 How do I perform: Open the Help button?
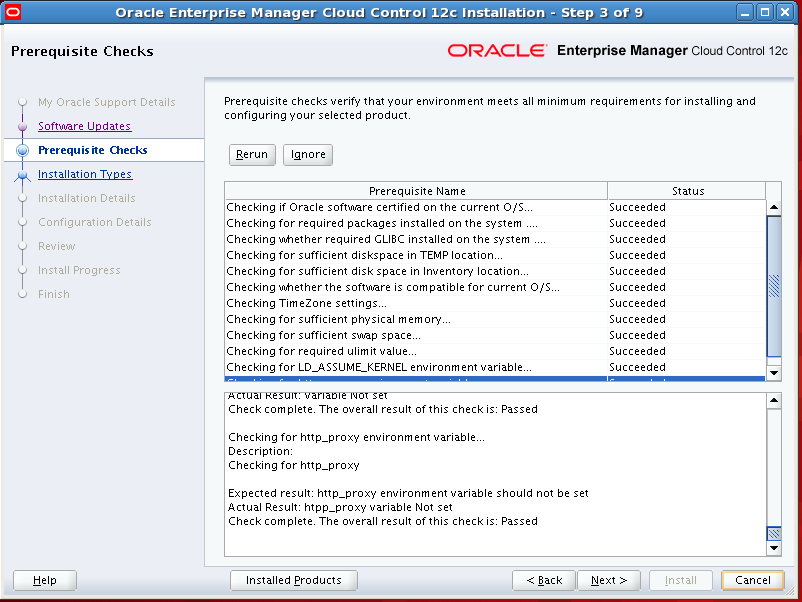pos(44,581)
